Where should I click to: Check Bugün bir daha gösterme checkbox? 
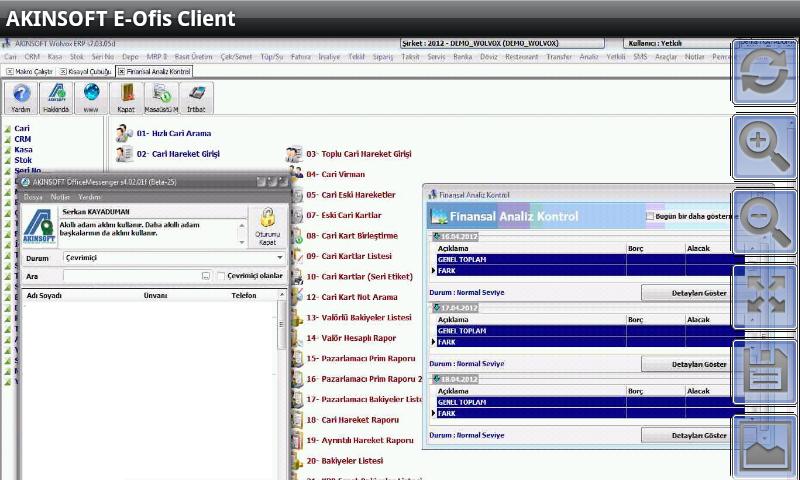coord(649,216)
